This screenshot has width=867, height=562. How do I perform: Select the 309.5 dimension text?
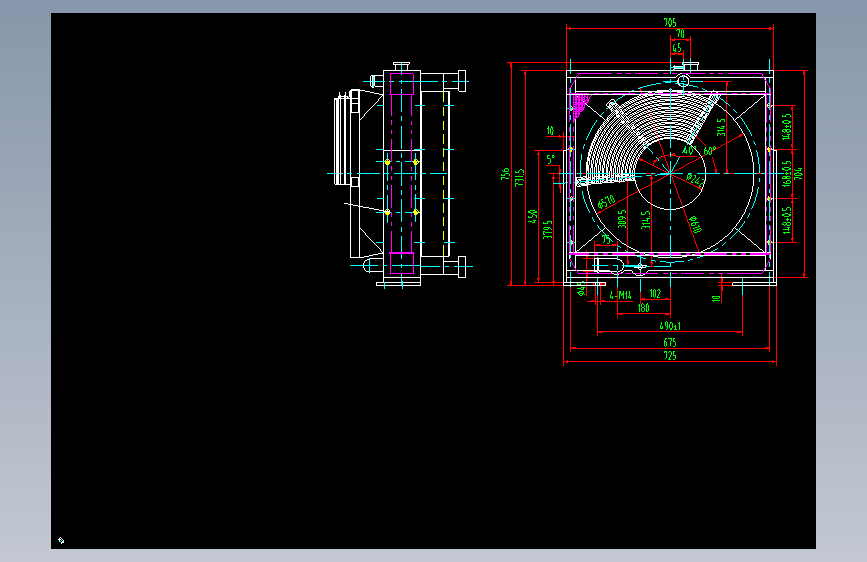tap(622, 218)
